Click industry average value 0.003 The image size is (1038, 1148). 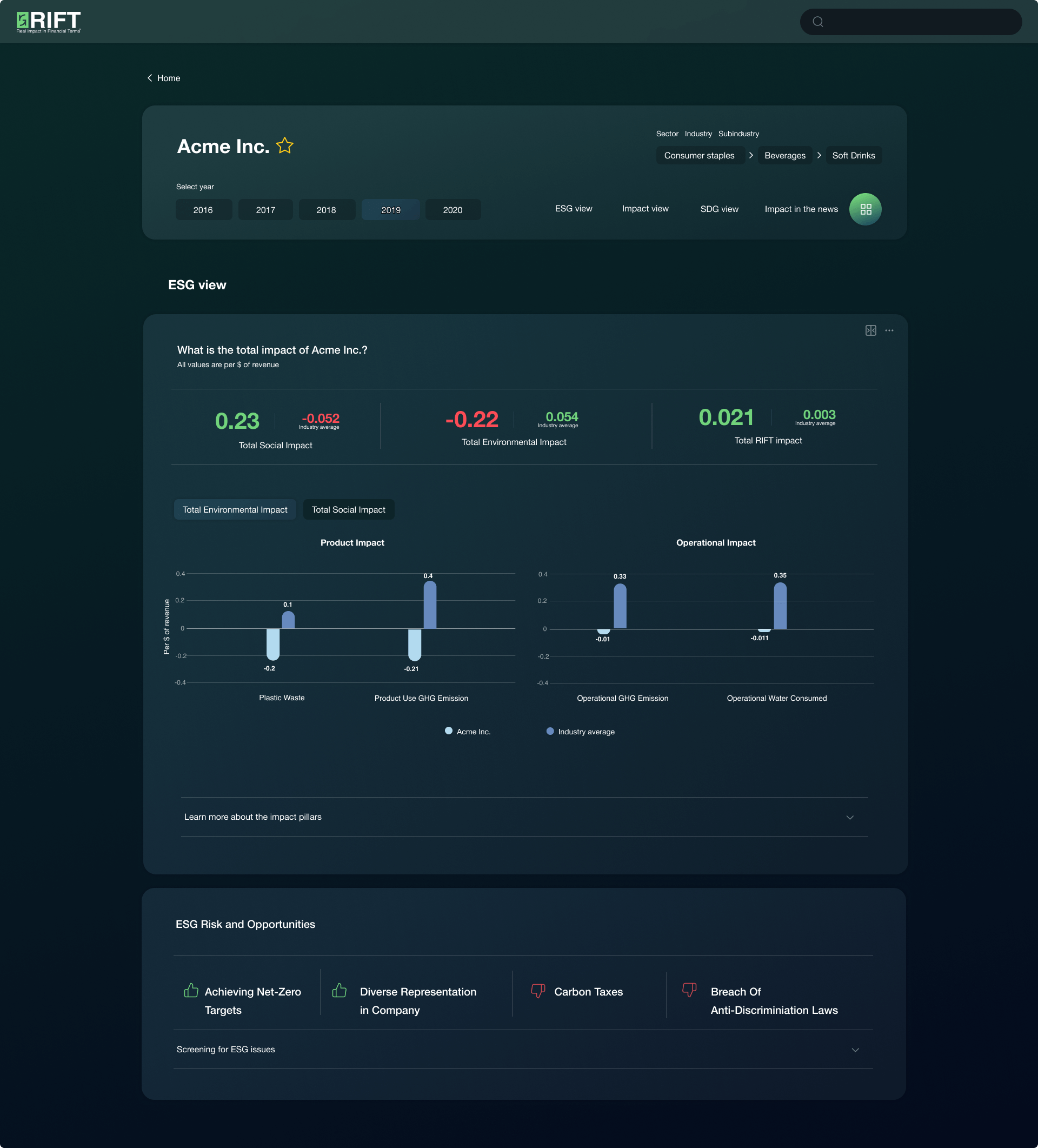(x=819, y=415)
